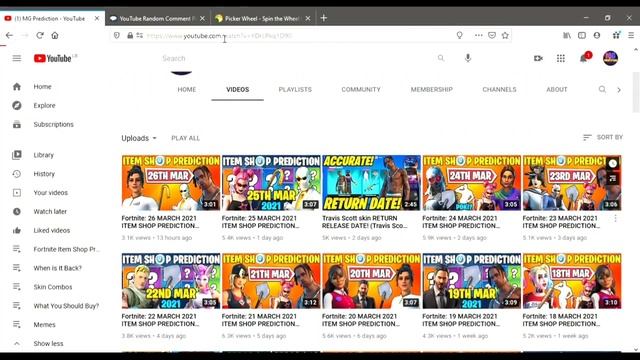The width and height of the screenshot is (640, 360).
Task: Open the COMMUNITY tab
Action: click(361, 89)
